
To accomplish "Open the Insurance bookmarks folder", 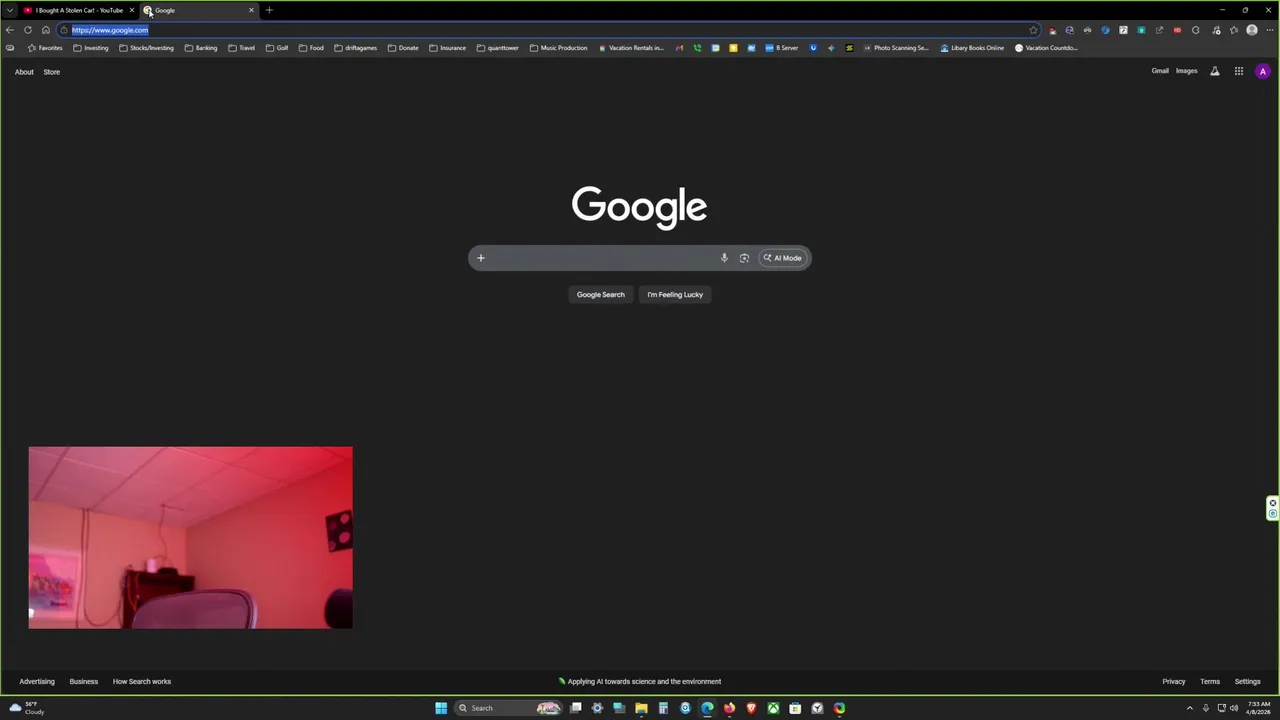I will tap(448, 48).
